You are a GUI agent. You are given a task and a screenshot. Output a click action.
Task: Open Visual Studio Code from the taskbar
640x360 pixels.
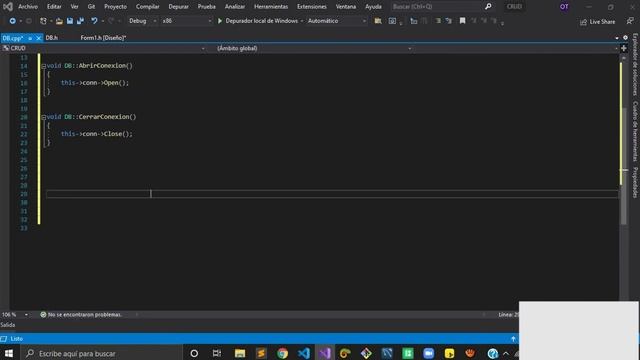(304, 353)
